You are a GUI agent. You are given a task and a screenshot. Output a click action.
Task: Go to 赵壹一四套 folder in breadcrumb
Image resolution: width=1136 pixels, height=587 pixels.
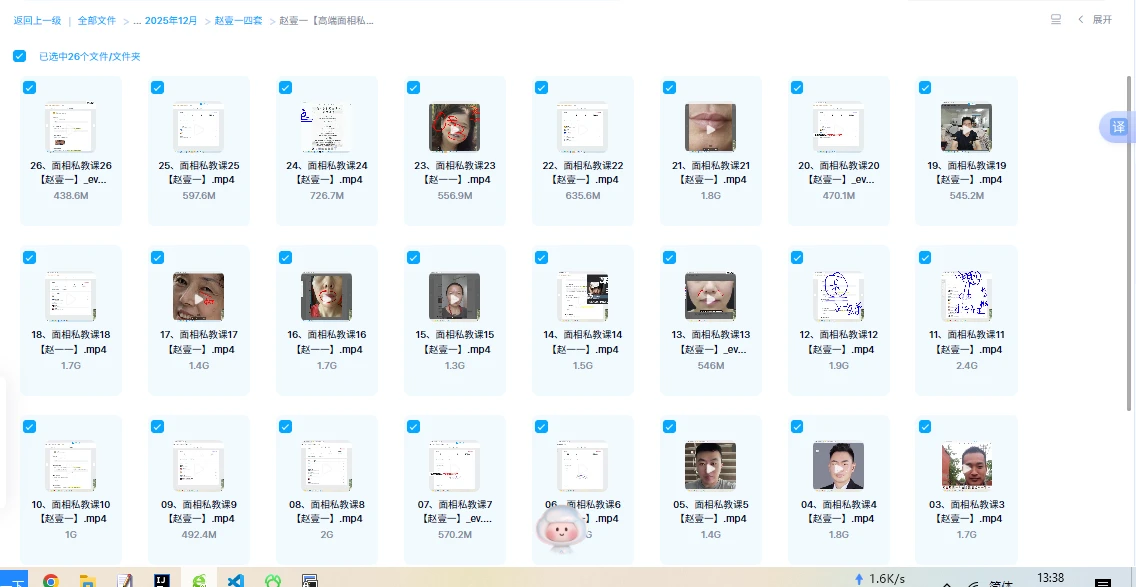point(238,20)
